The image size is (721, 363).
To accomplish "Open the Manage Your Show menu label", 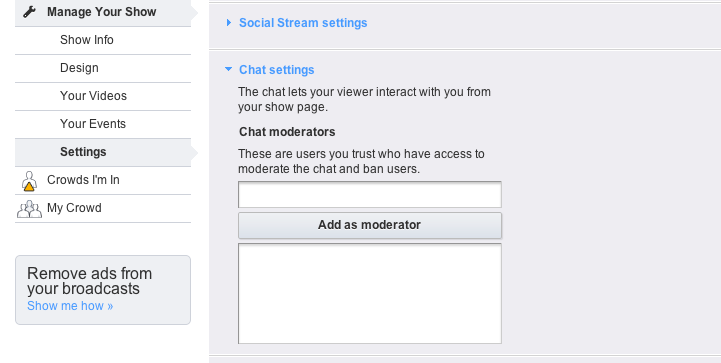I will tap(102, 12).
